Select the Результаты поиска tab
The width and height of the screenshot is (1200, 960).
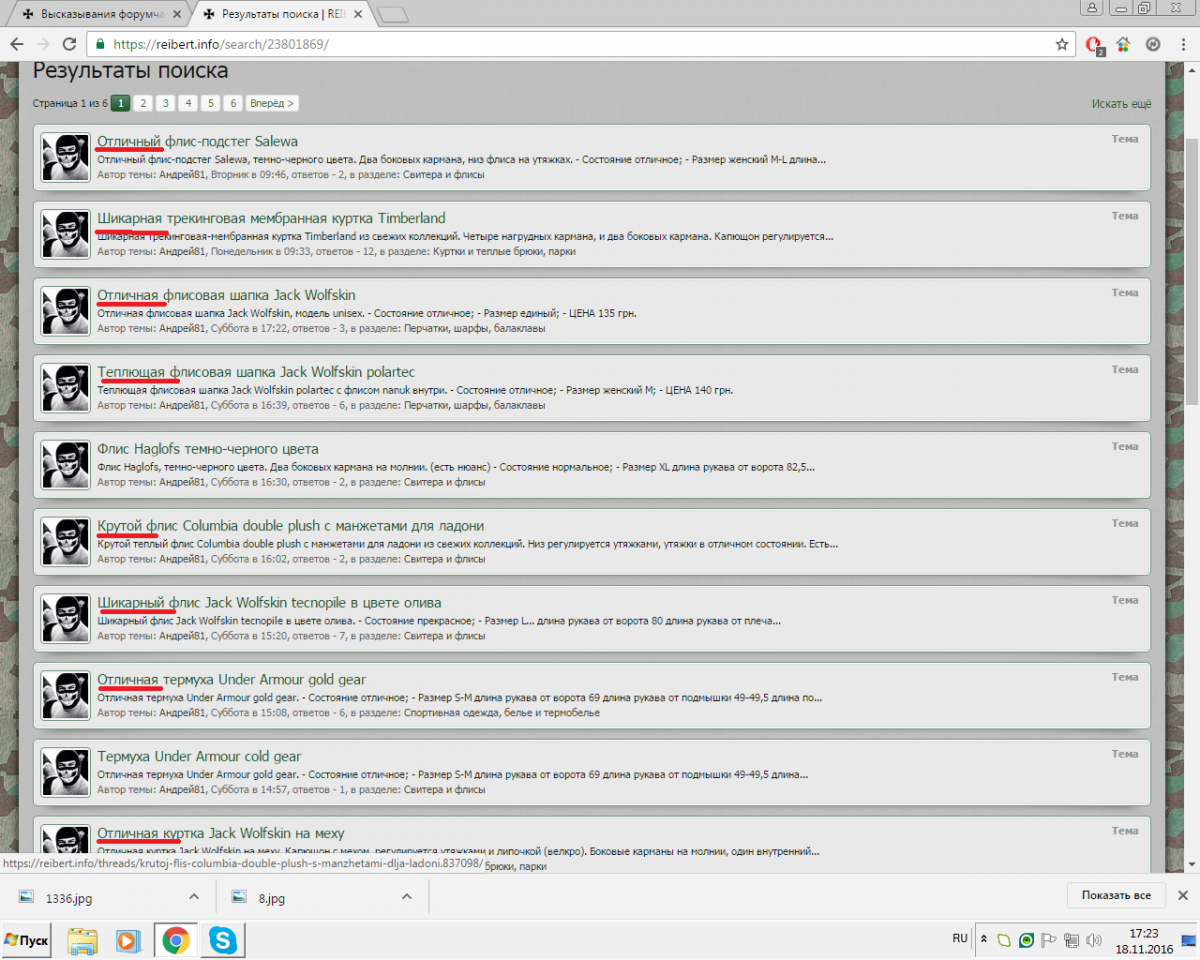click(283, 15)
